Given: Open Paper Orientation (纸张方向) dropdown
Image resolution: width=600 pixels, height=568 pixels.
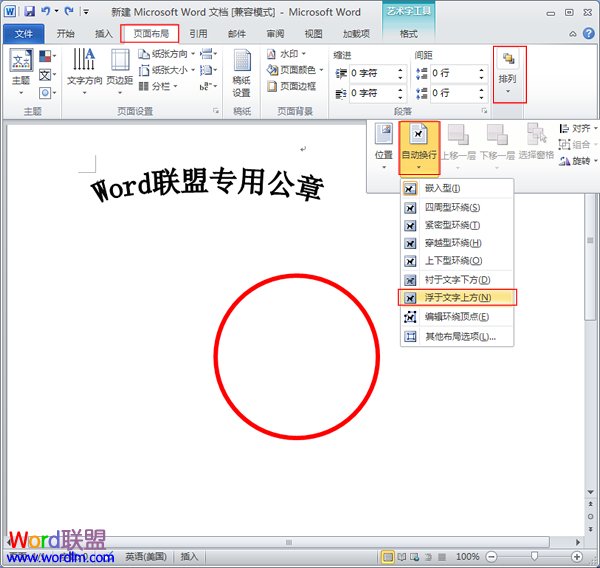Looking at the screenshot, I should click(x=167, y=54).
